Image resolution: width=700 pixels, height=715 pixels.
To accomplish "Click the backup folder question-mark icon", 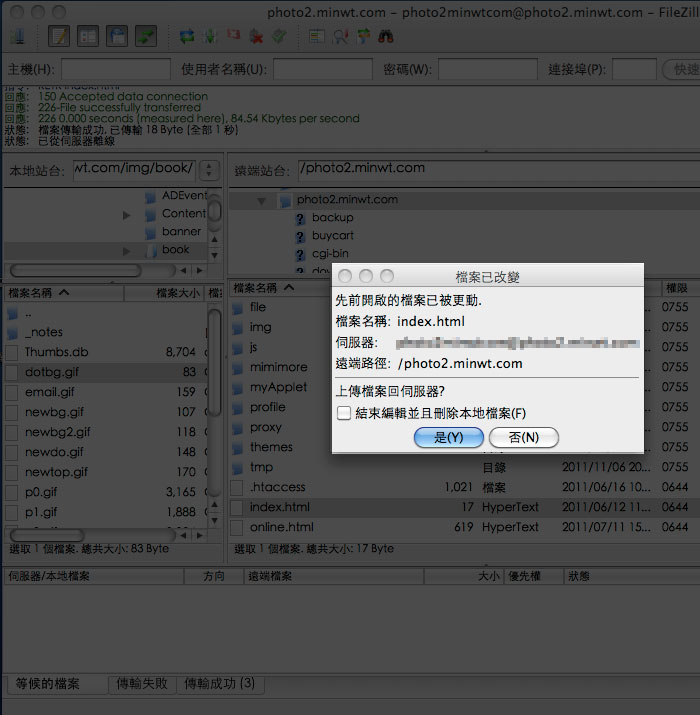I will (300, 218).
